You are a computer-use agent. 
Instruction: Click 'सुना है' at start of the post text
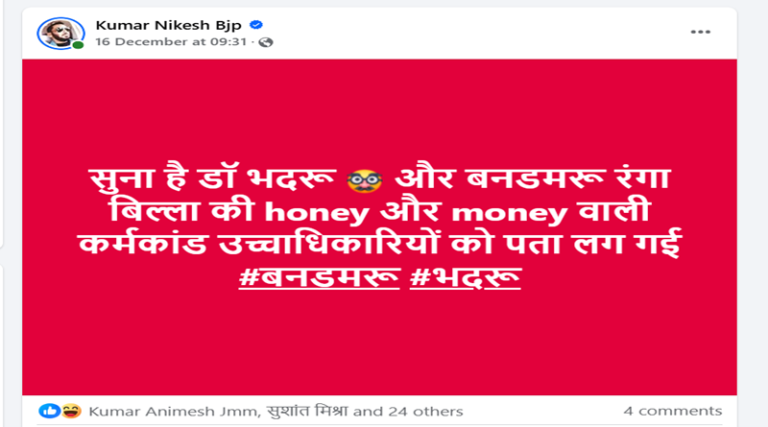click(138, 179)
